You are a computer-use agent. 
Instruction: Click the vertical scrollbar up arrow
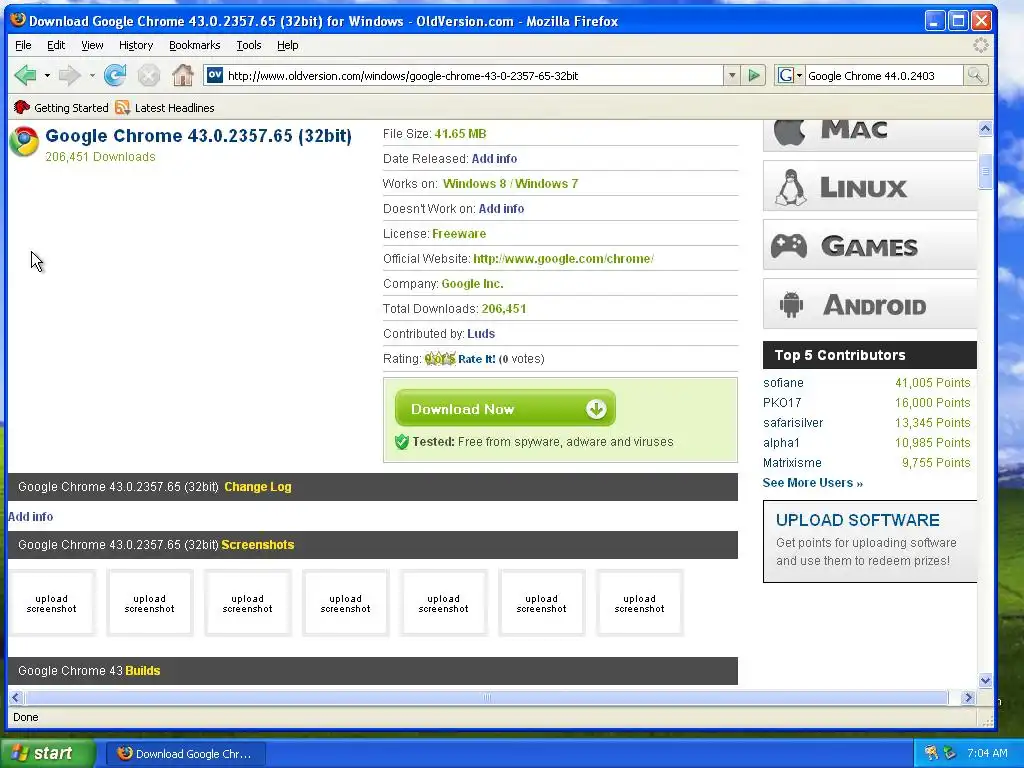click(985, 129)
